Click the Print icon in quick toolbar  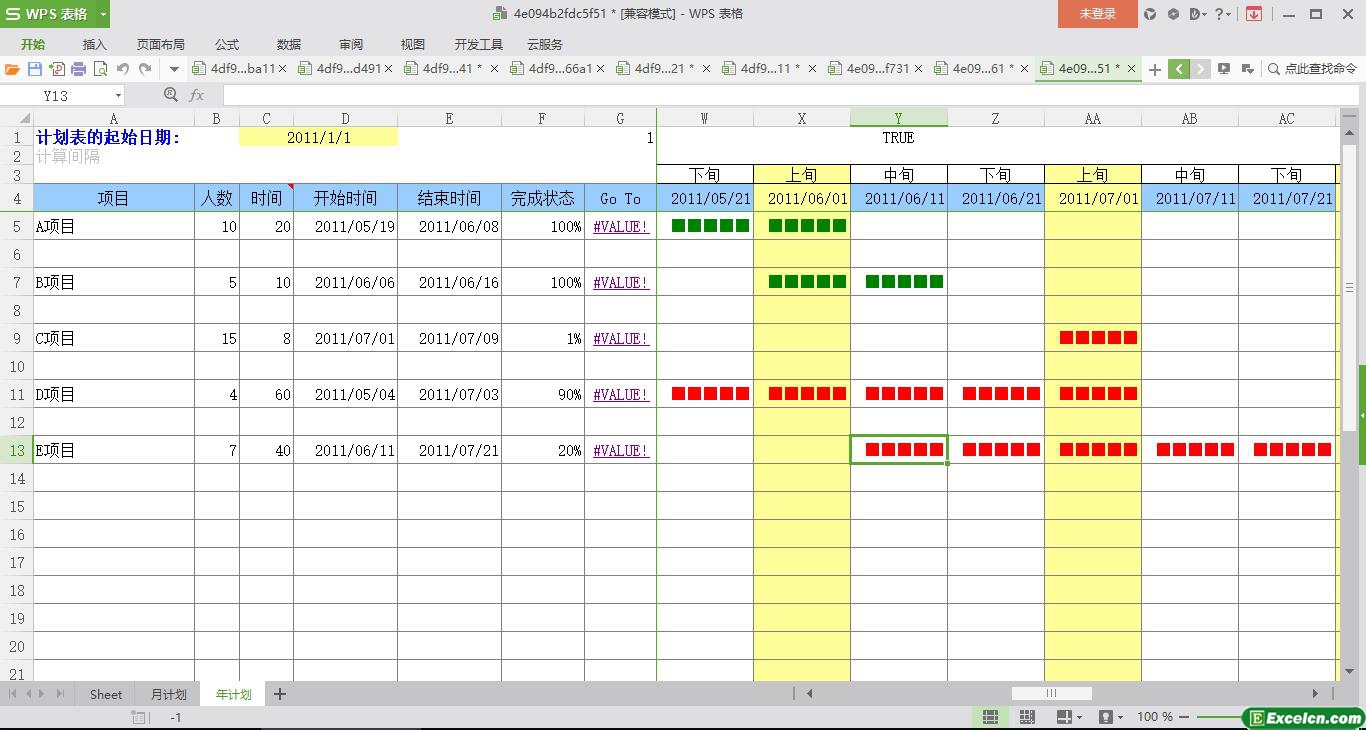(78, 69)
